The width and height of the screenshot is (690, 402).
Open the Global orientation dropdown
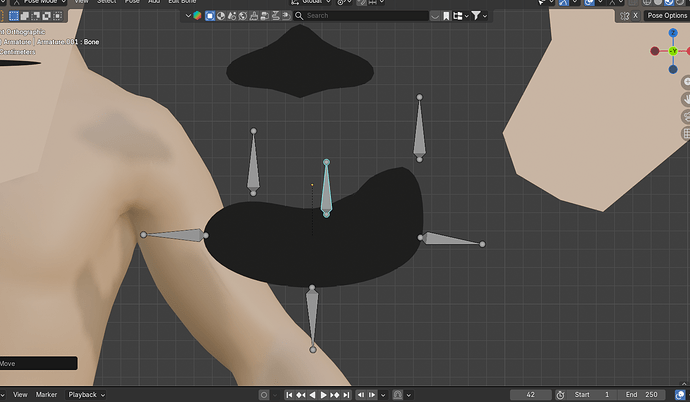[x=311, y=2]
